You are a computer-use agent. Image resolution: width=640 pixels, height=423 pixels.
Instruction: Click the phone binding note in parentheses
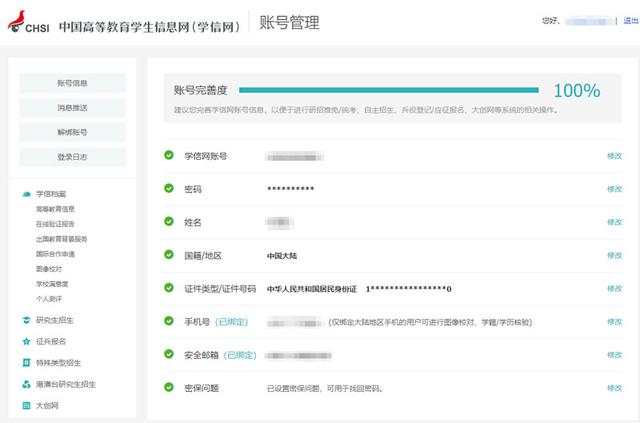pyautogui.click(x=430, y=323)
